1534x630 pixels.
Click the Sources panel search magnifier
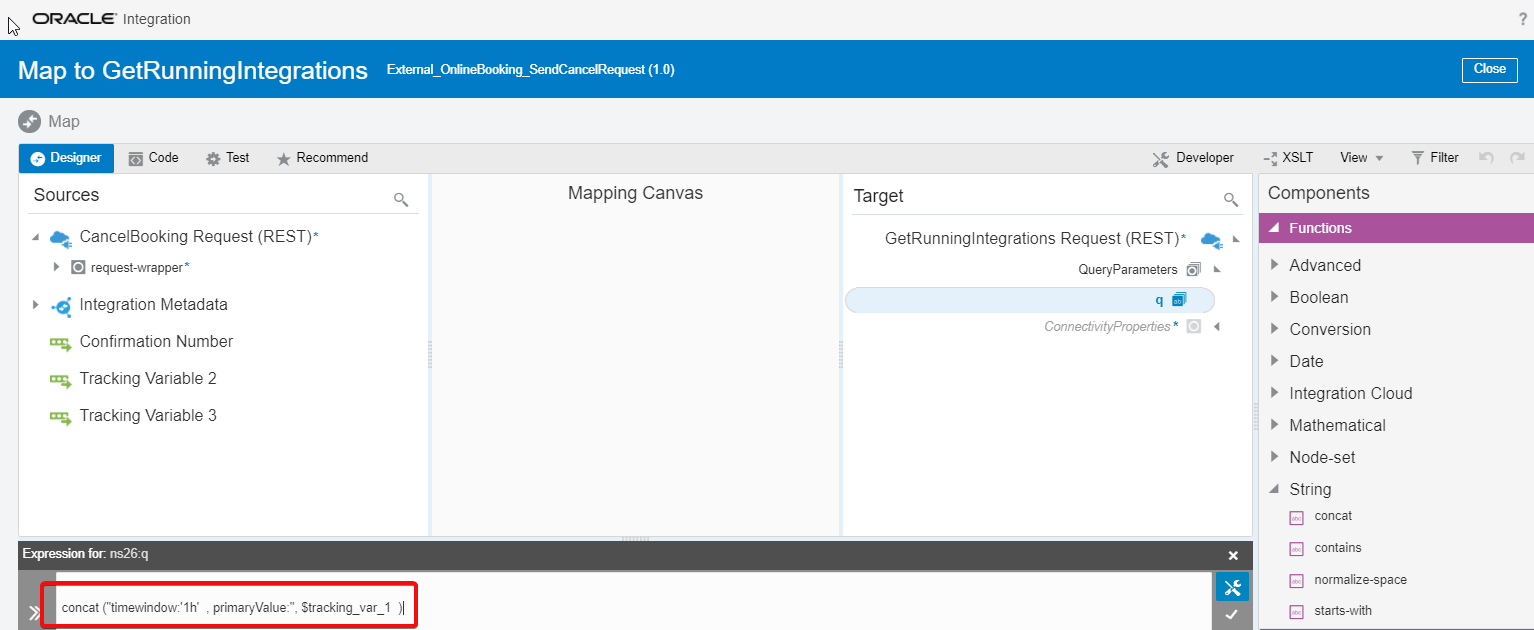pos(401,199)
